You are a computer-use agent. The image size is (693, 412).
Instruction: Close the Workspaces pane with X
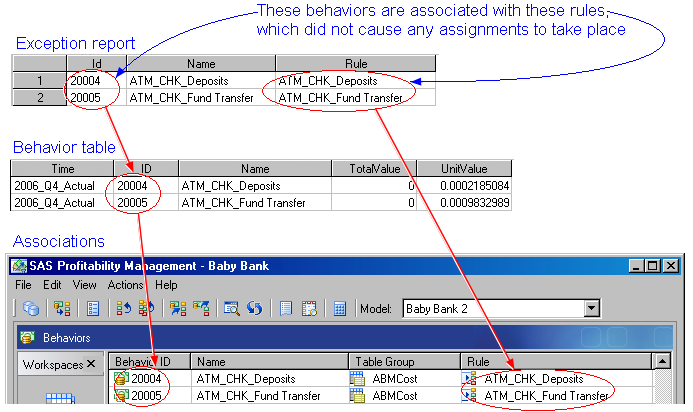click(x=90, y=364)
